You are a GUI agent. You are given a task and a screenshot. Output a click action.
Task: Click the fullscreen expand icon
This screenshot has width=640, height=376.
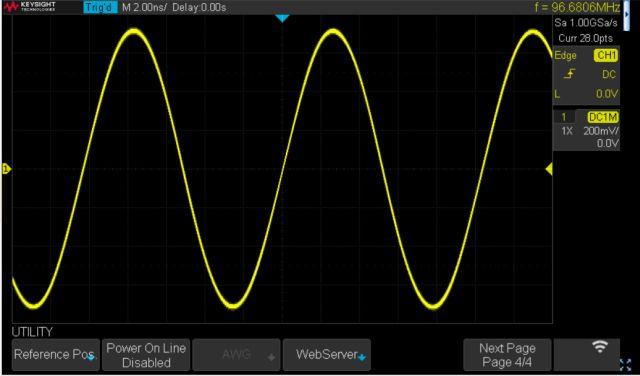(625, 365)
